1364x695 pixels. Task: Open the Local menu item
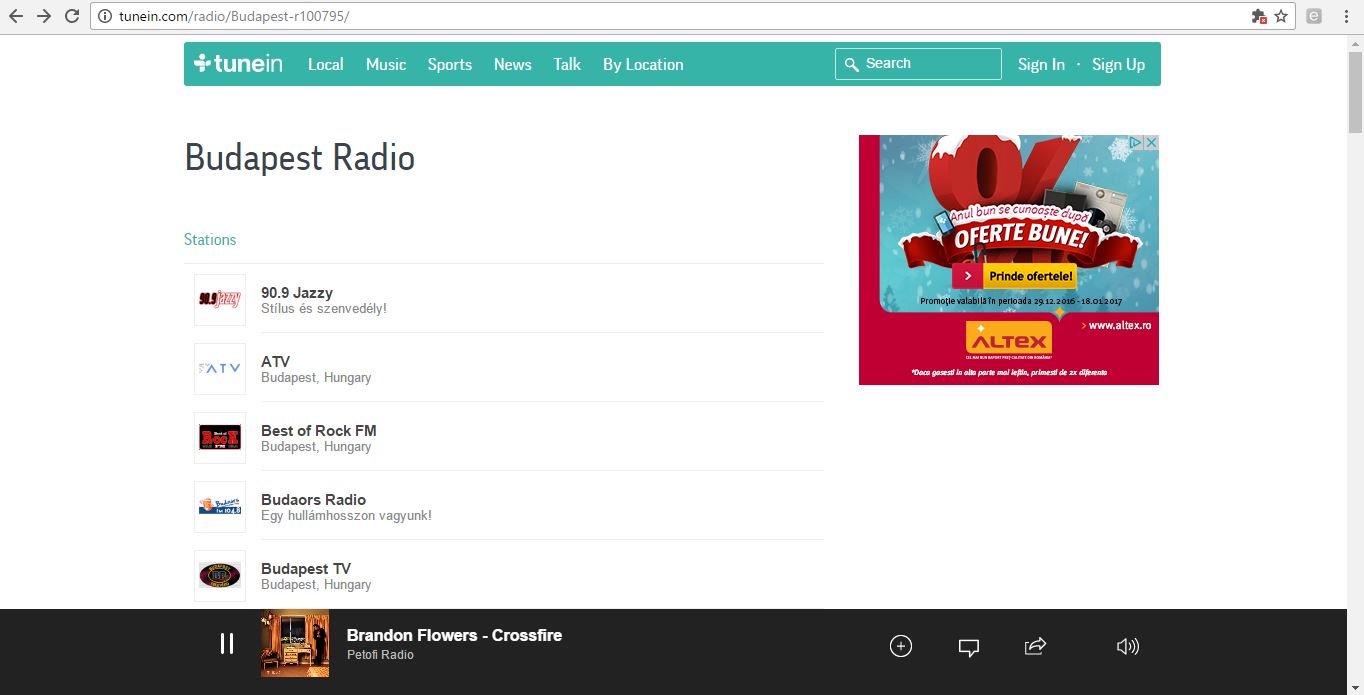(325, 64)
